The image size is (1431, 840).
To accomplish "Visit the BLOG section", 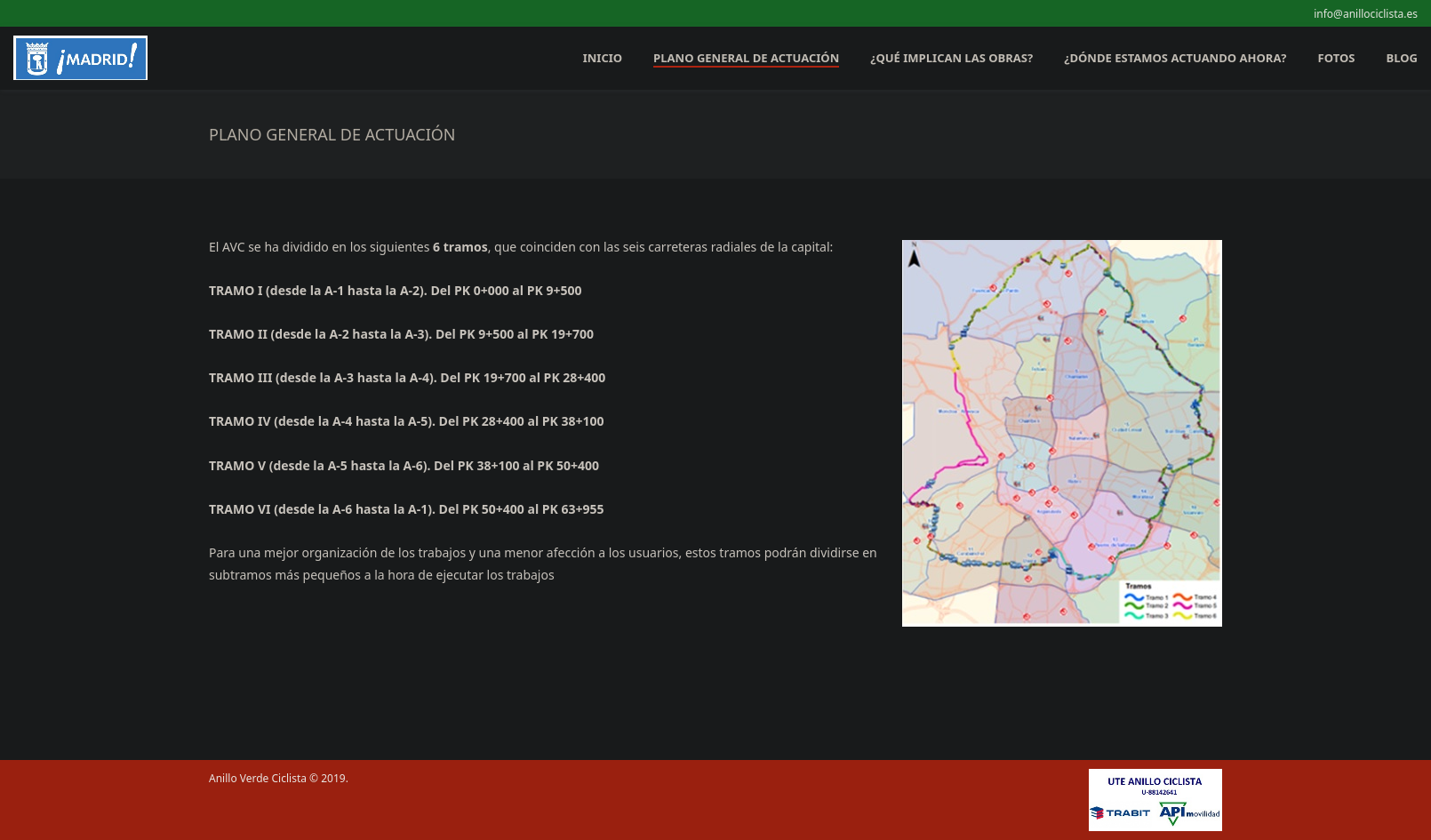I will pos(1401,59).
